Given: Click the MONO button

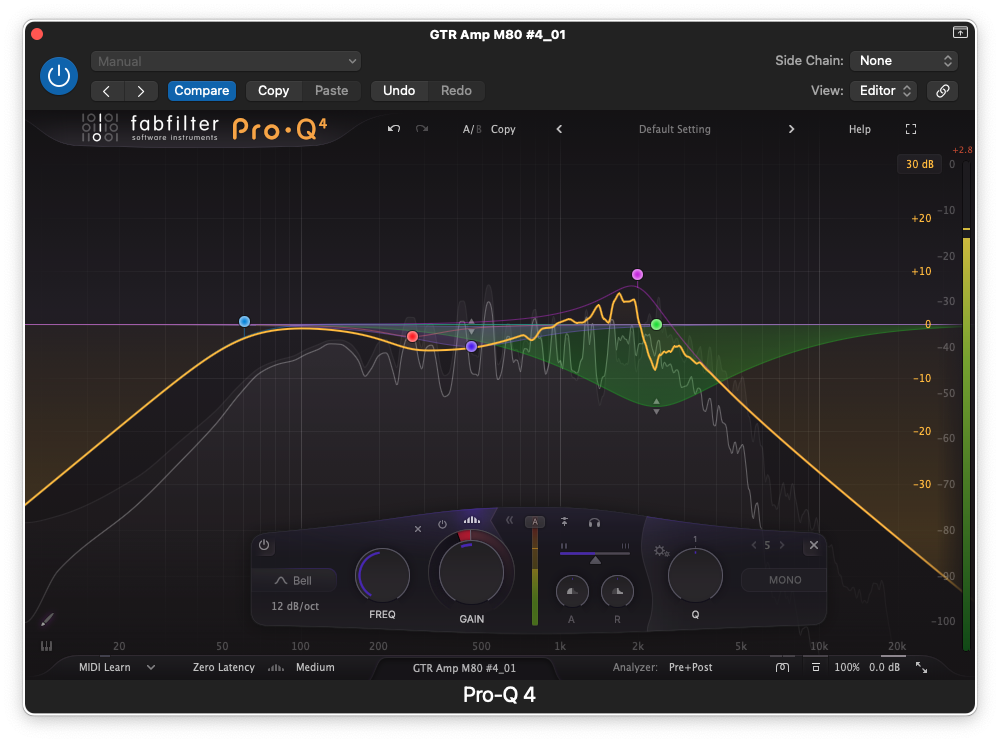Looking at the screenshot, I should 784,580.
